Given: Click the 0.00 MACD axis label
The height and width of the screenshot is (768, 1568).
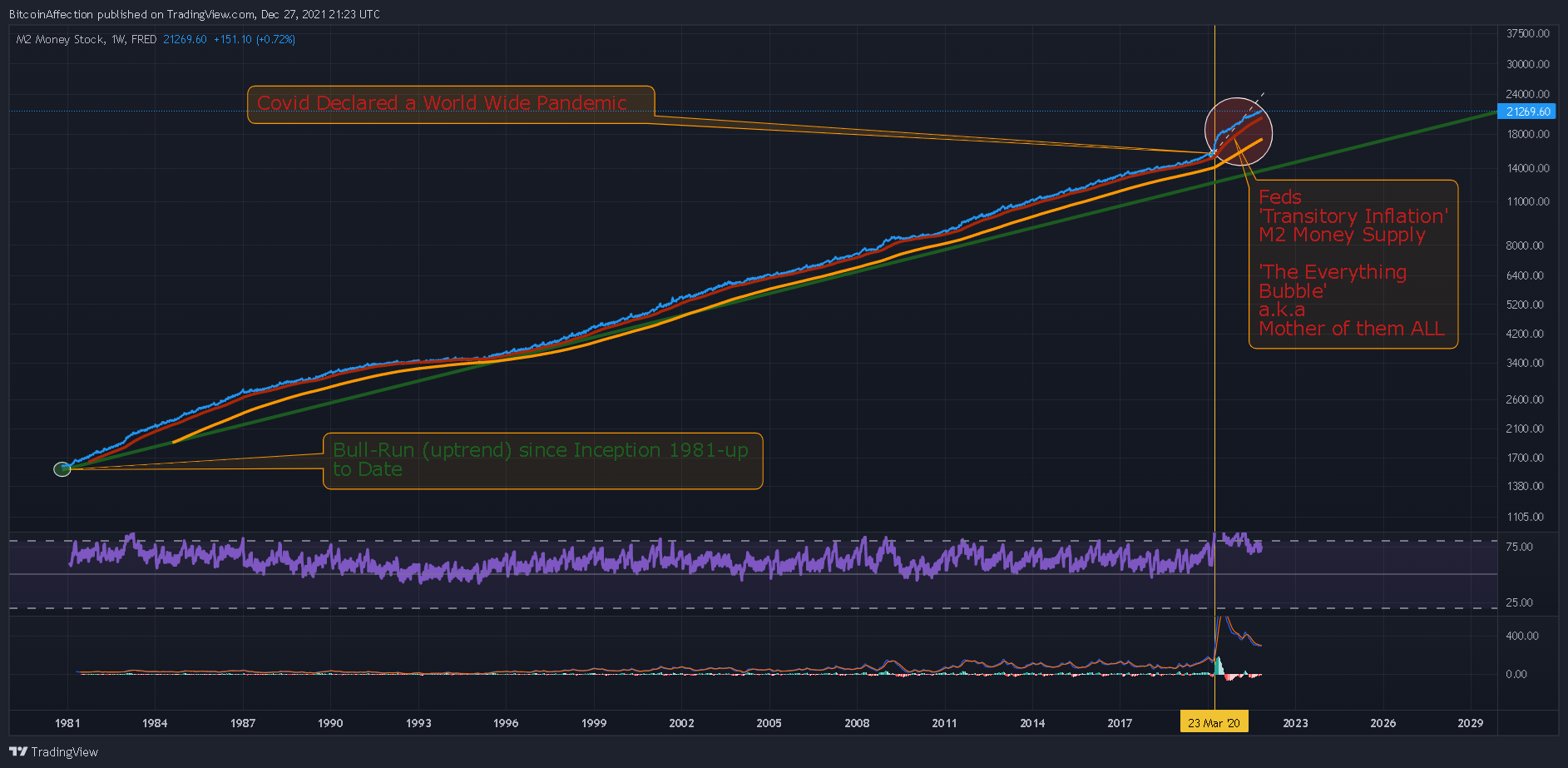Looking at the screenshot, I should click(x=1516, y=674).
